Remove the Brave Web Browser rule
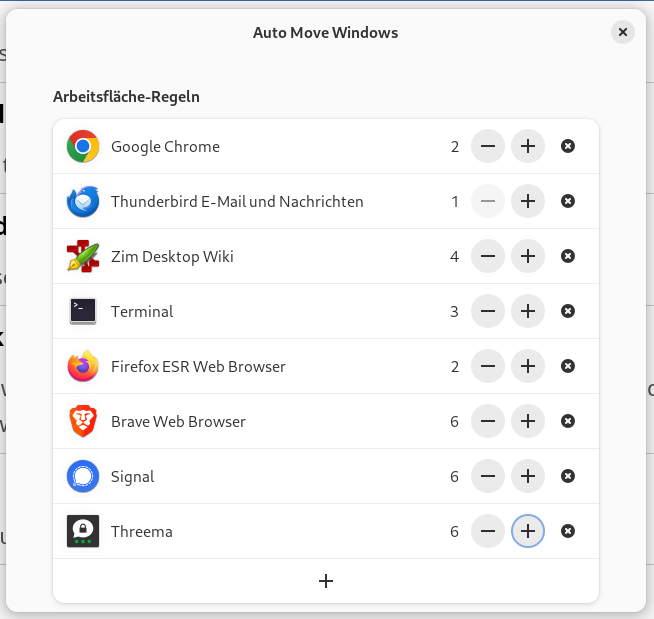The width and height of the screenshot is (654, 619). tap(568, 422)
